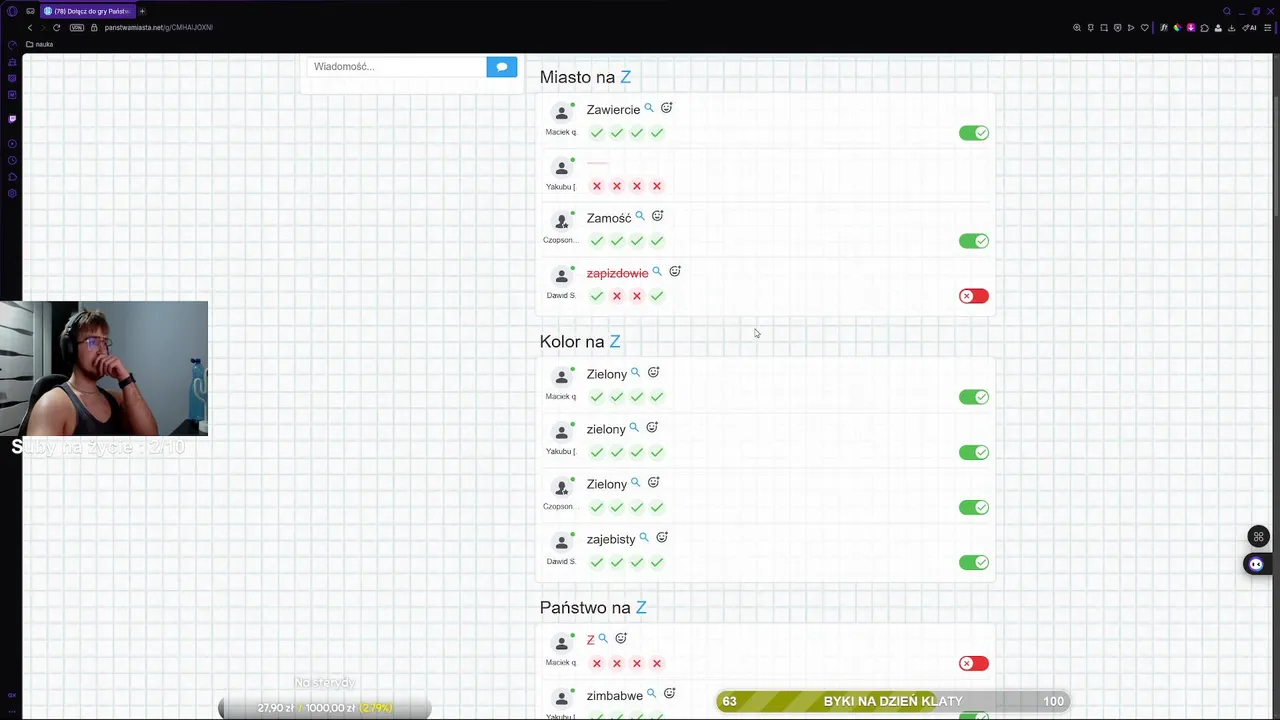Open emoji reactions for Maciek's Z answer
Viewport: 1280px width, 720px height.
click(621, 639)
